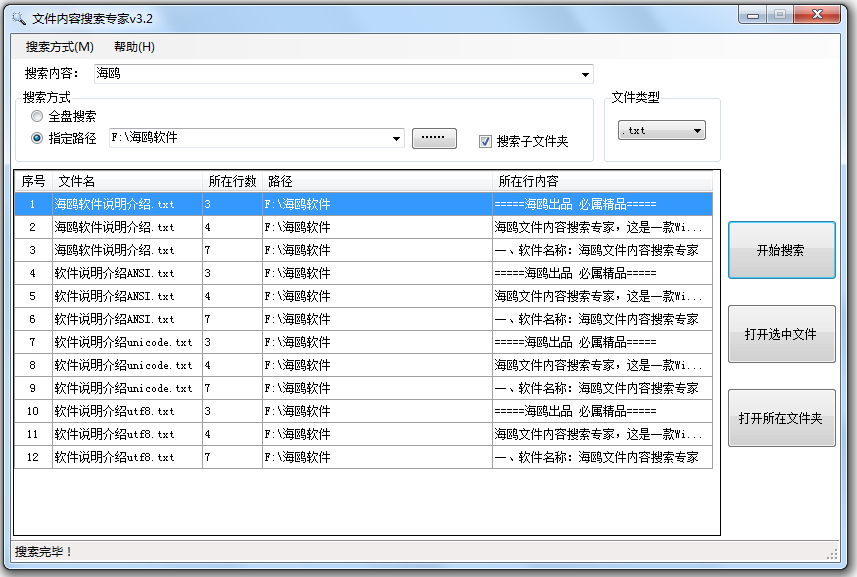
Task: Click the 开始搜索 button
Action: point(781,250)
